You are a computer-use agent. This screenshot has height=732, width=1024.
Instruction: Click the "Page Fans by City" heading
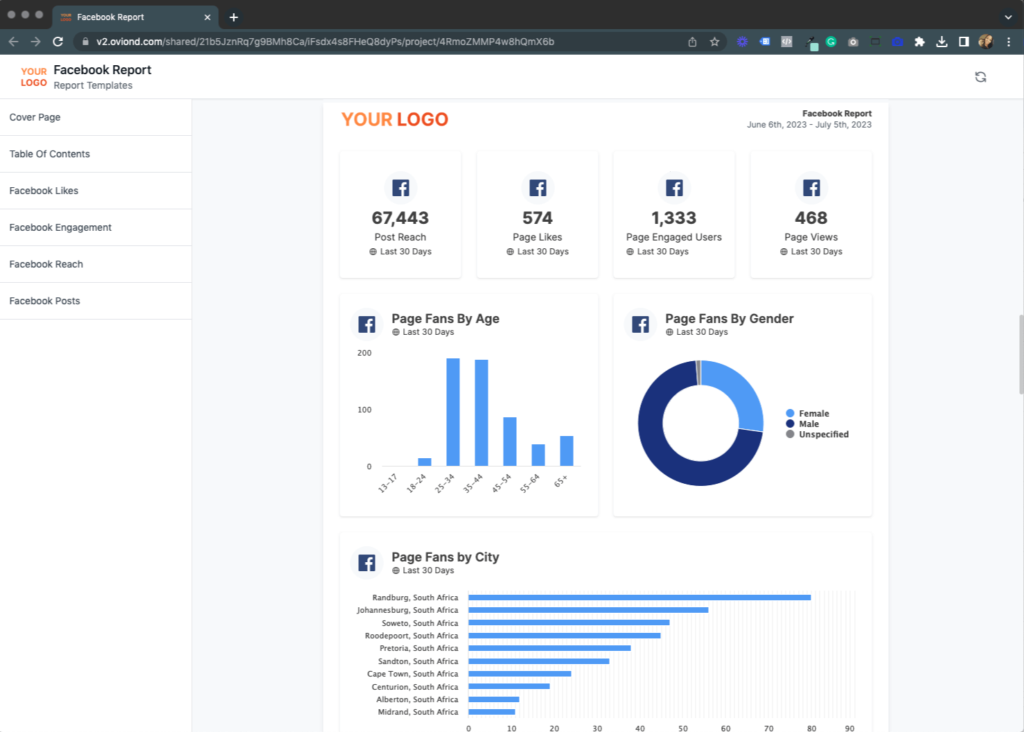[445, 557]
